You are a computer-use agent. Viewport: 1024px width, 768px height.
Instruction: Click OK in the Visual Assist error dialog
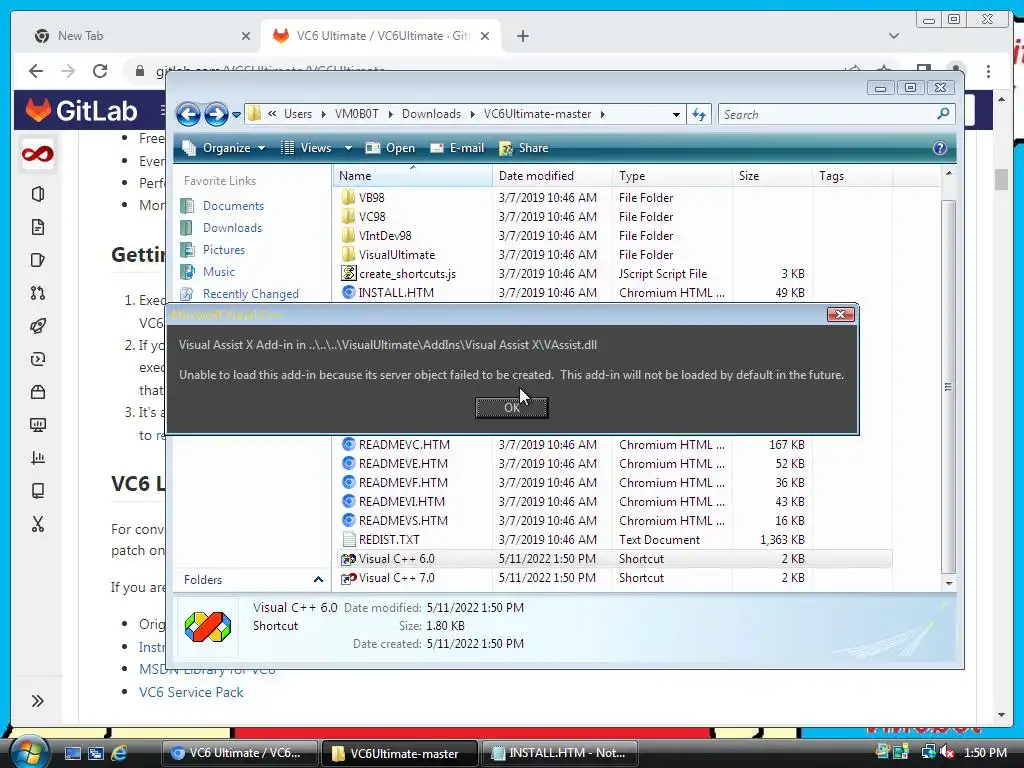[511, 408]
